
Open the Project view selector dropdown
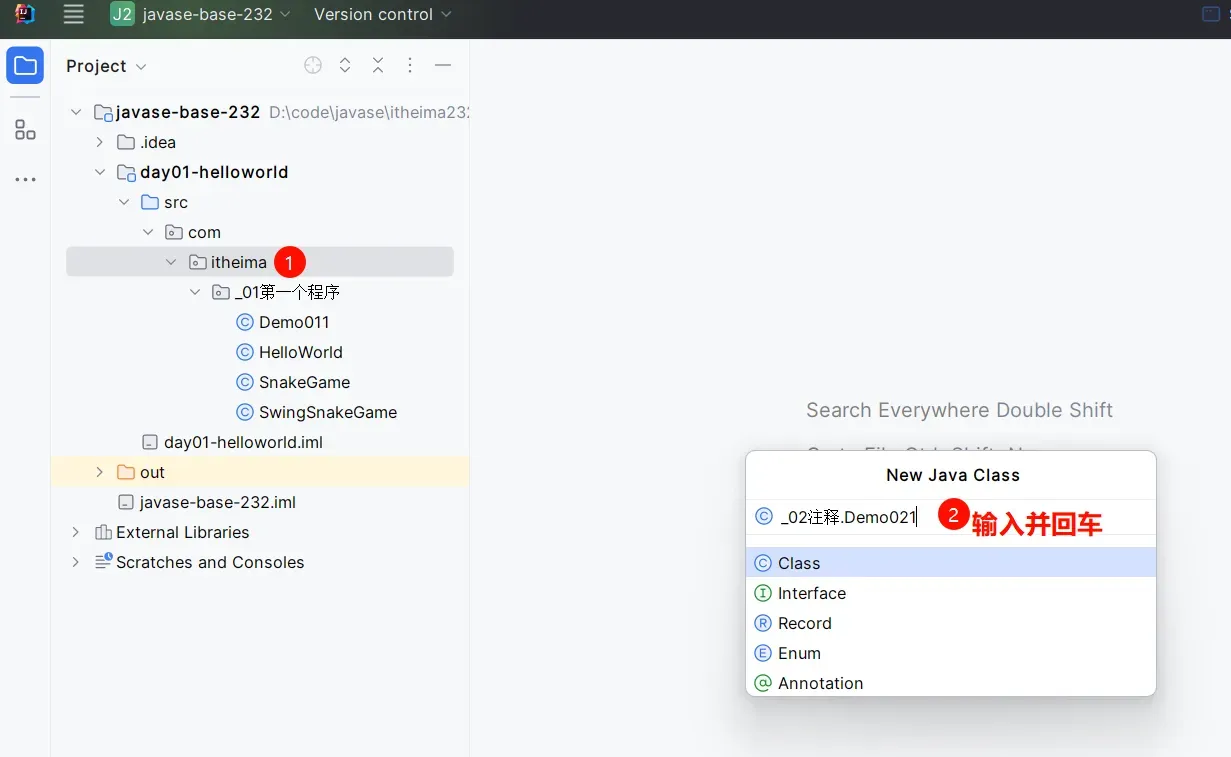(106, 66)
